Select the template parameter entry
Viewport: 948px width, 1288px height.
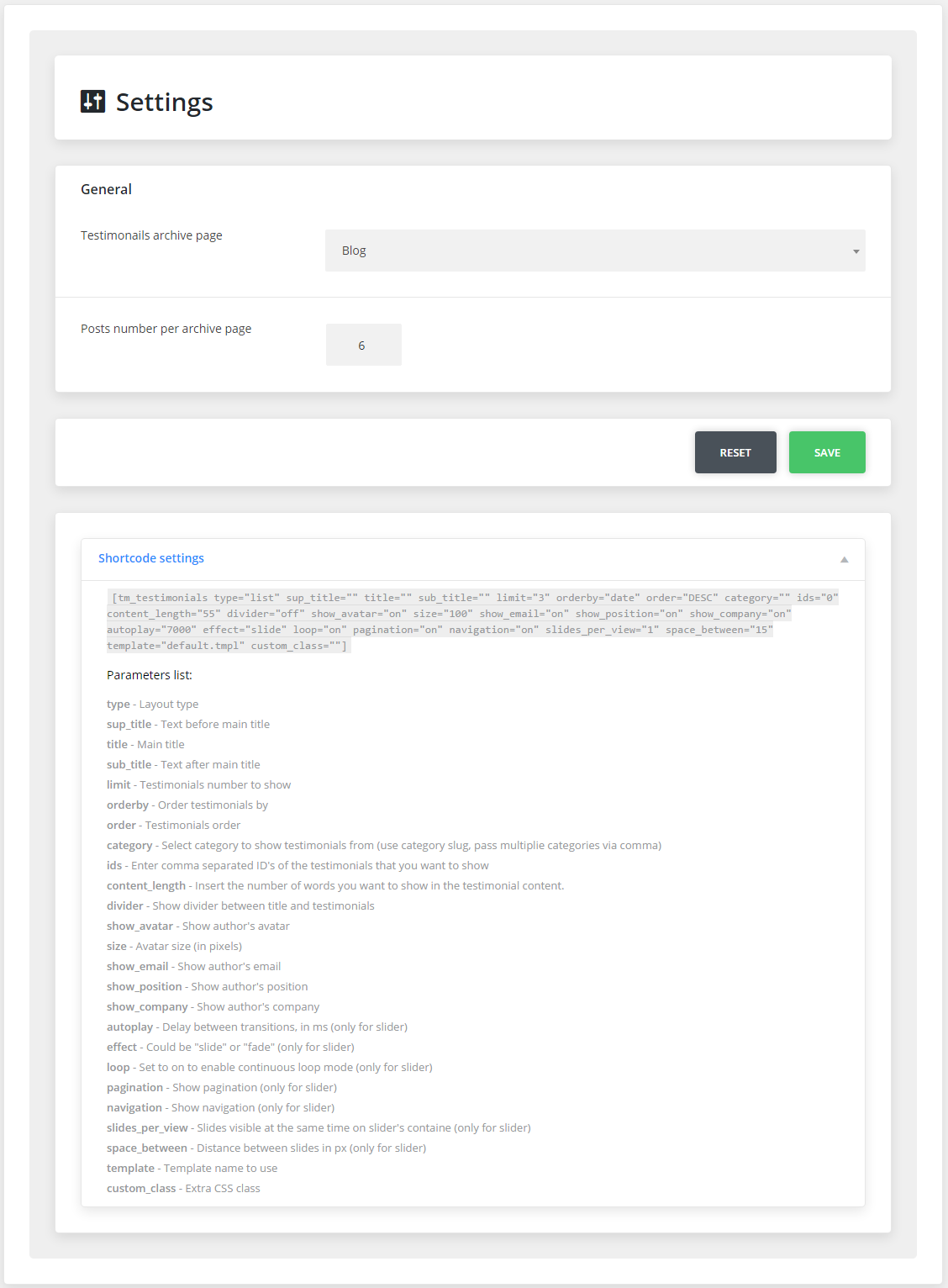click(192, 1169)
